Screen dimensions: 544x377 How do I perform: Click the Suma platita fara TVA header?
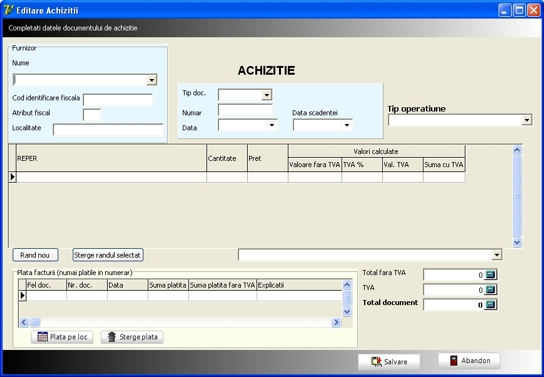[222, 285]
